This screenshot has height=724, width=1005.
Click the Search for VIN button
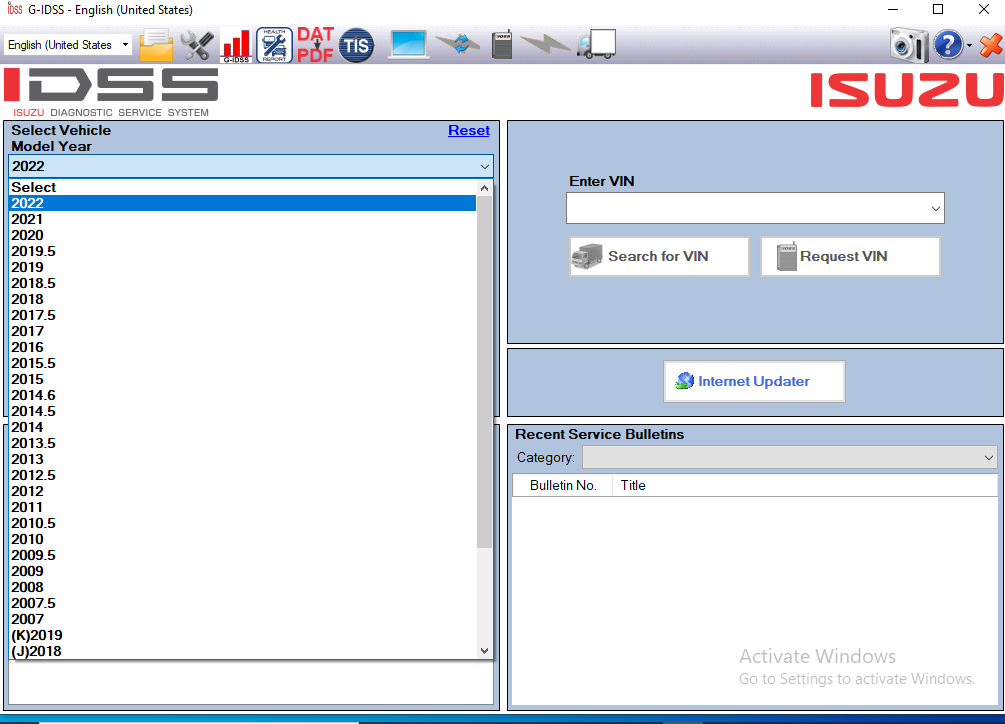tap(659, 257)
